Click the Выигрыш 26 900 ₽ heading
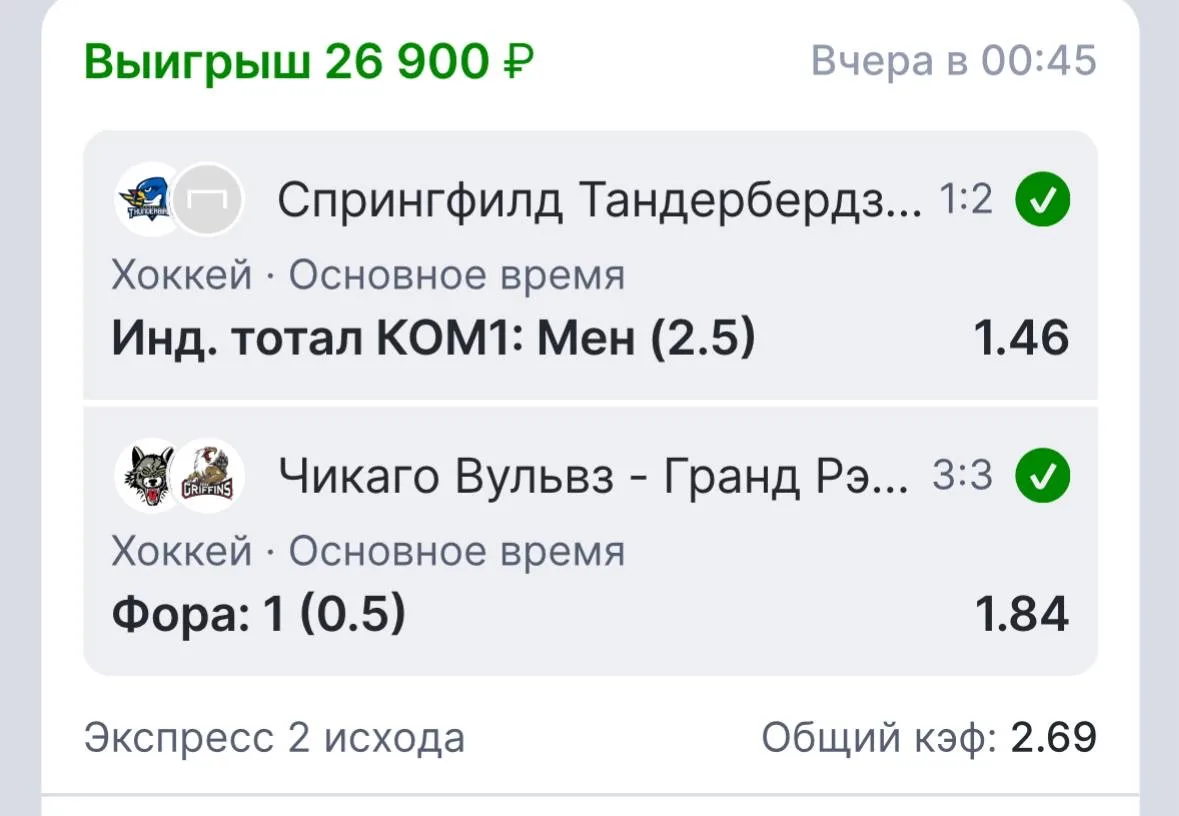The height and width of the screenshot is (816, 1179). [309, 61]
